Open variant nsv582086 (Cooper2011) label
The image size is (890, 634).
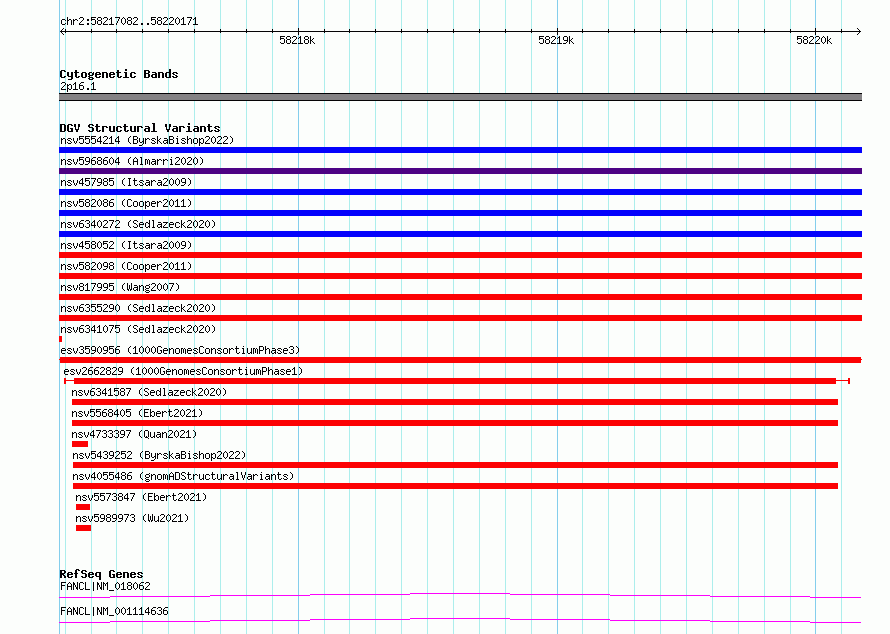click(126, 203)
